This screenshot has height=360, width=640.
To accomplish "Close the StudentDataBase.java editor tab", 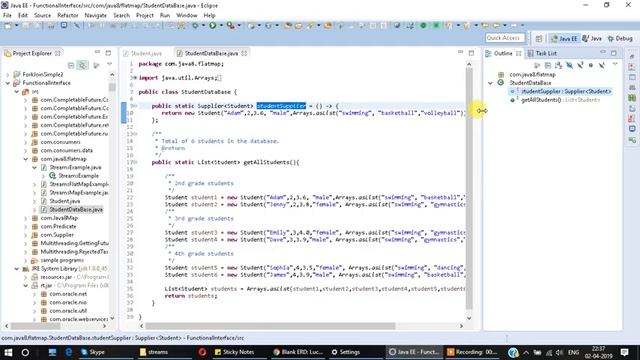I will click(x=244, y=53).
